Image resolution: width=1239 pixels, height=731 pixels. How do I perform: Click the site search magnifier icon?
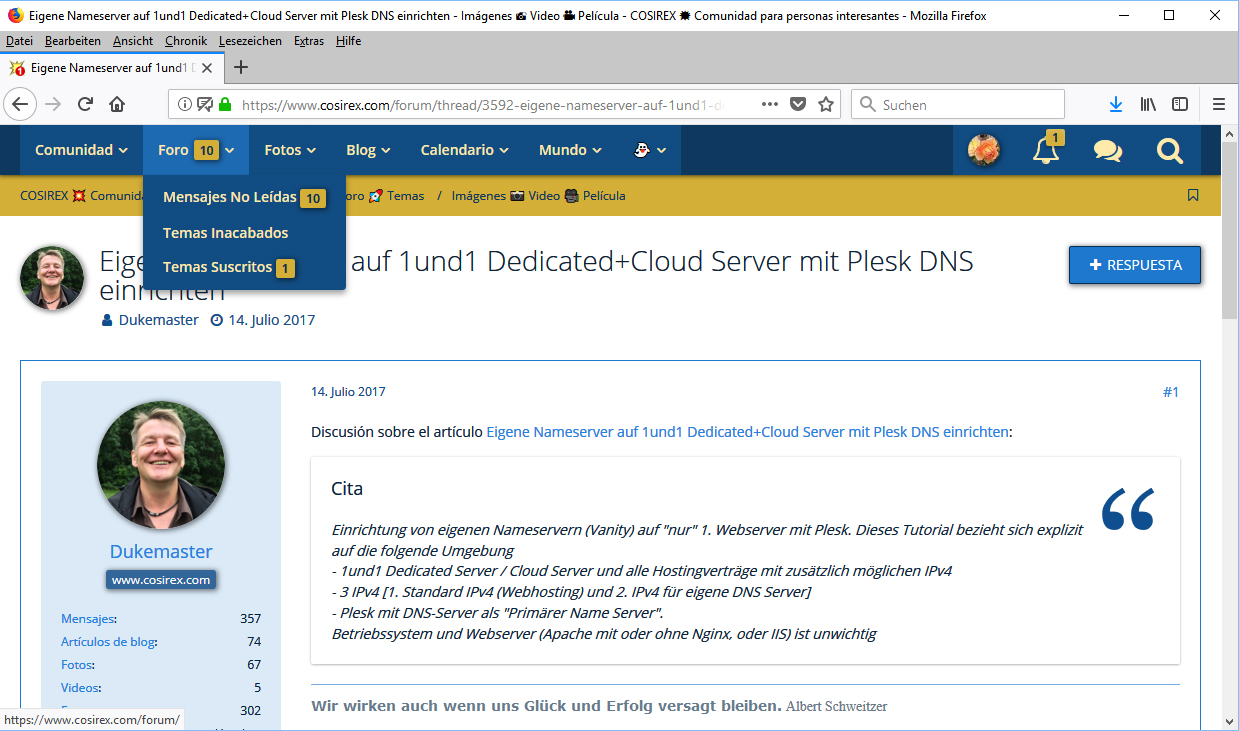click(x=1169, y=150)
